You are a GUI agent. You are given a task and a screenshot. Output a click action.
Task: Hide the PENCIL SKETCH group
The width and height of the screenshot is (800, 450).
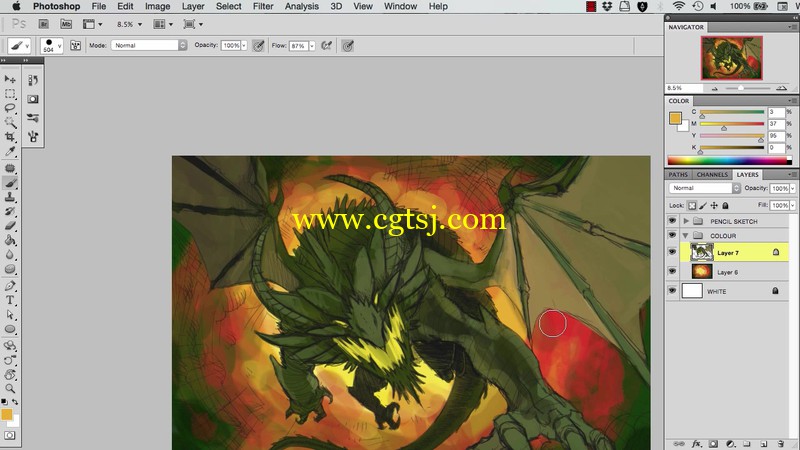[x=672, y=221]
